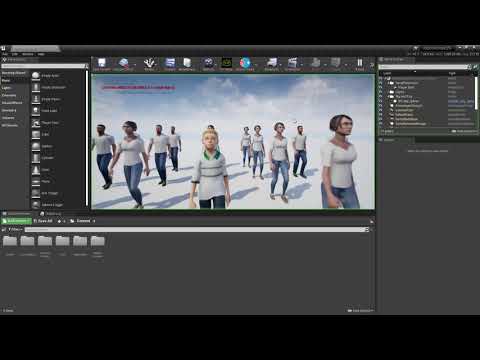Click the World Outliner scrollbar

476,93
